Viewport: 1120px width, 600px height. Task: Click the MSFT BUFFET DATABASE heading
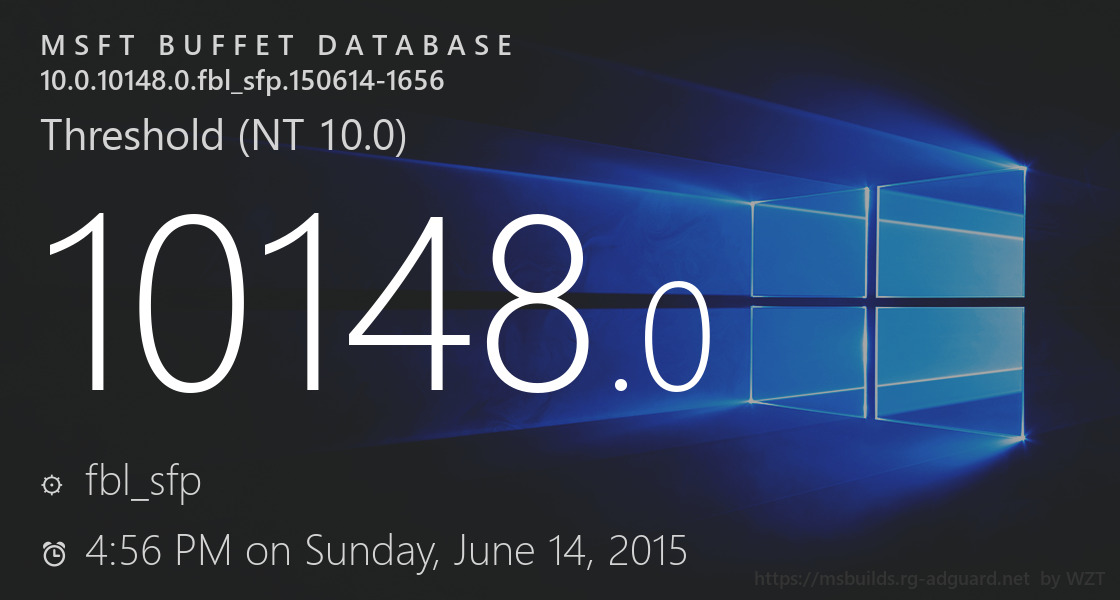(x=278, y=46)
